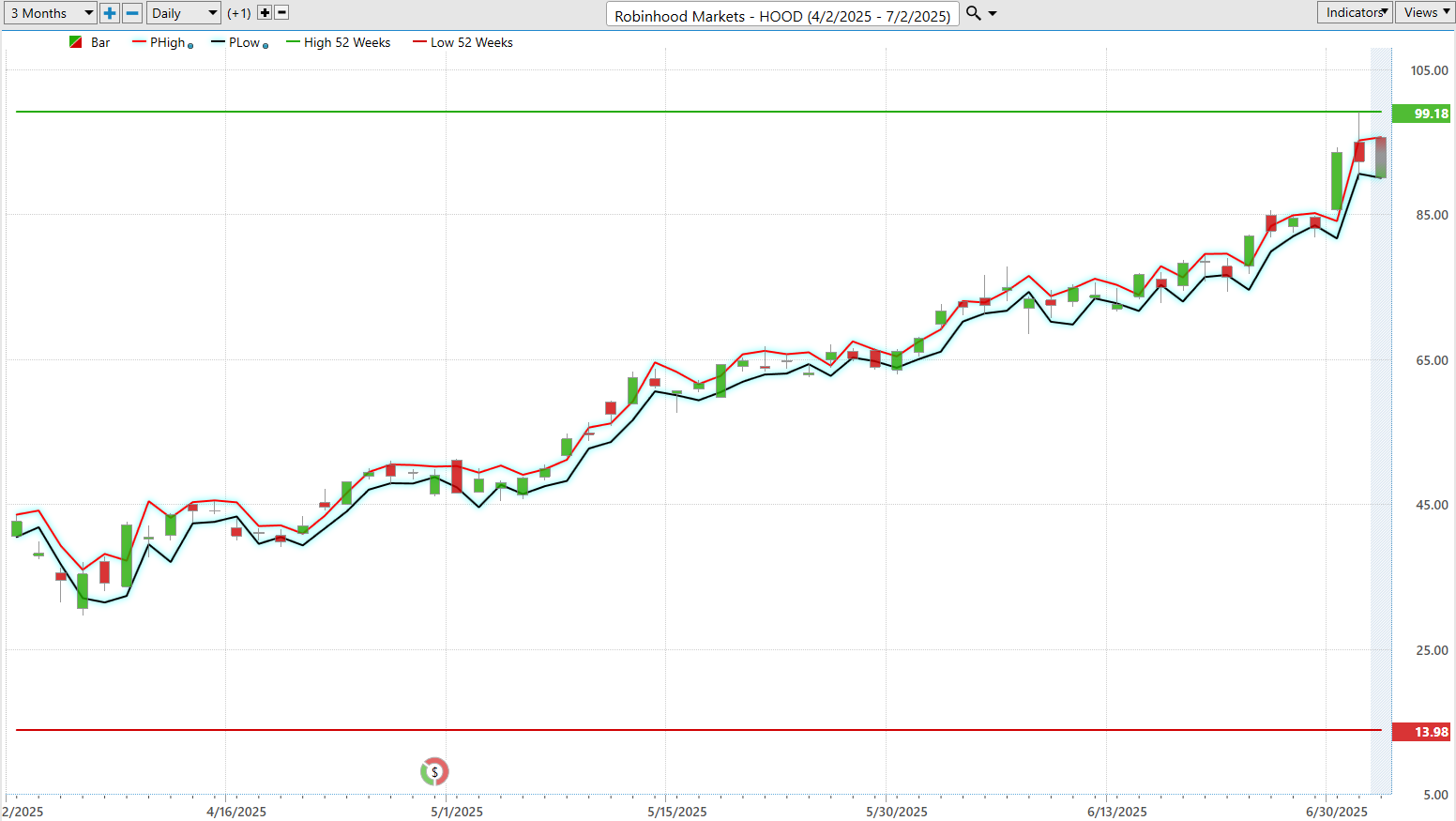Click the Bar legend label

(x=100, y=42)
